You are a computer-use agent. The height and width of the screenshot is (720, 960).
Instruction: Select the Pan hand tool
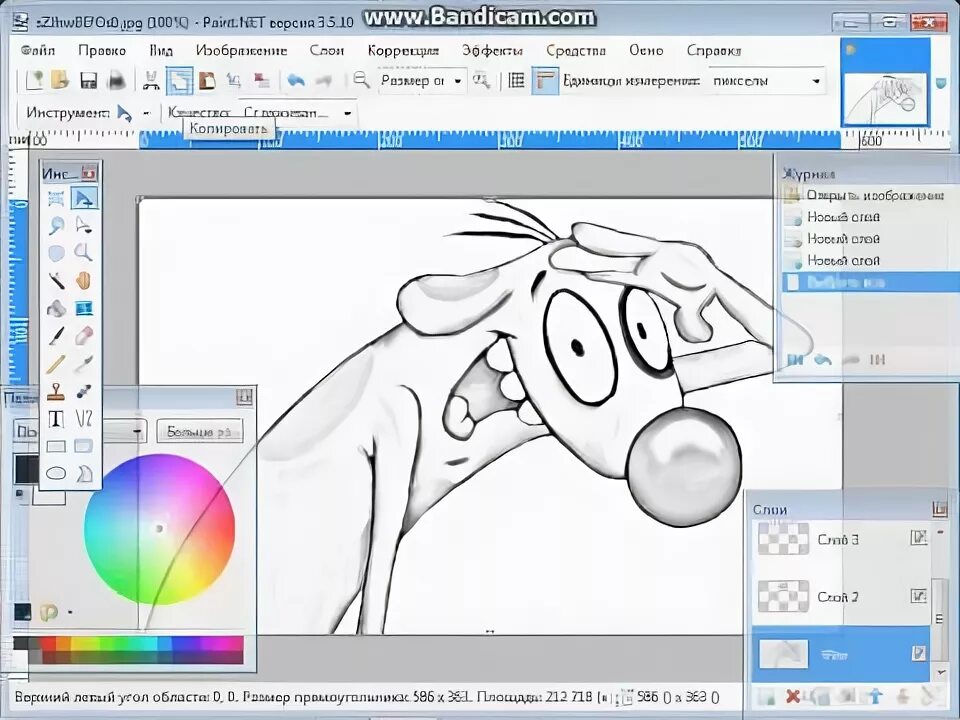tap(84, 280)
